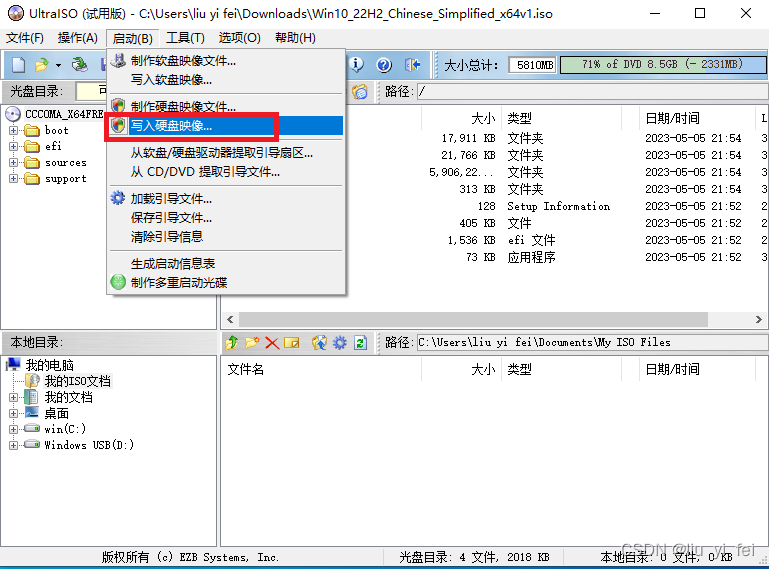Select the boot folder in disc tree
Viewport: 769px width, 569px height.
[56, 130]
